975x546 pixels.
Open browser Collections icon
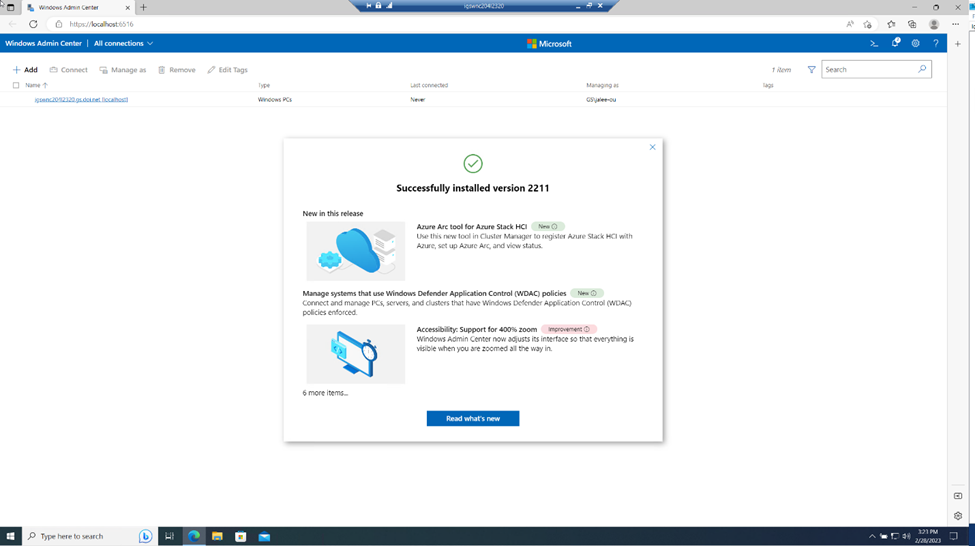(x=912, y=24)
